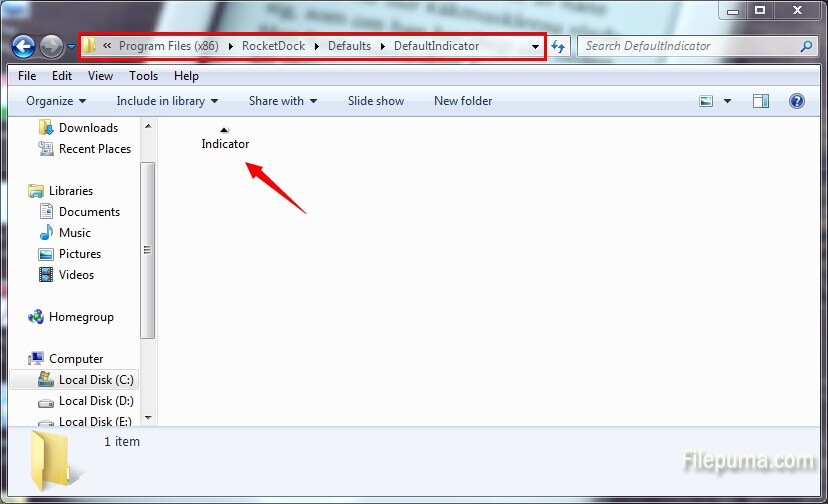Click the Back navigation arrow button
The width and height of the screenshot is (828, 504).
pyautogui.click(x=23, y=46)
